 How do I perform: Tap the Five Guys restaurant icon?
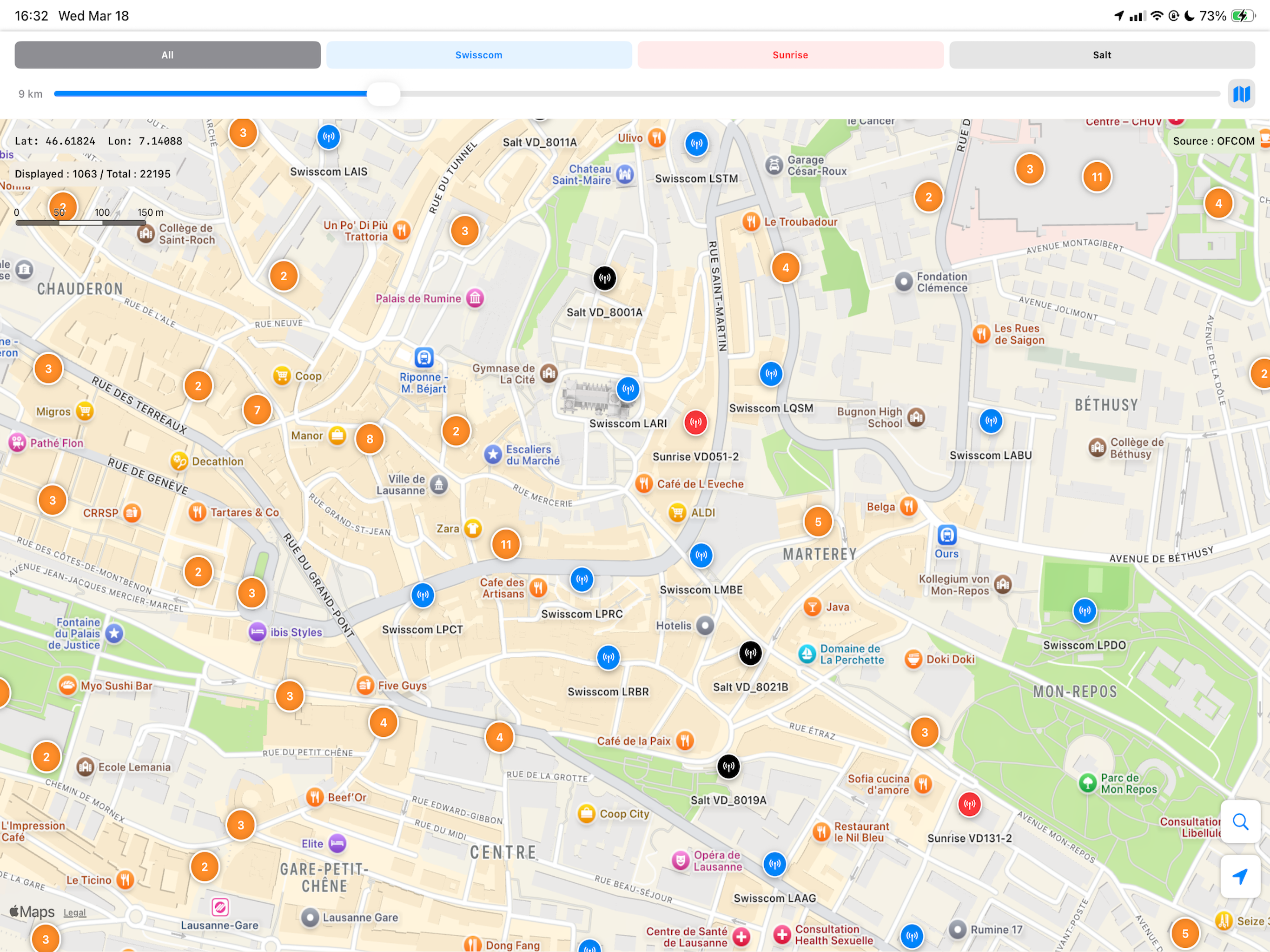tap(364, 684)
